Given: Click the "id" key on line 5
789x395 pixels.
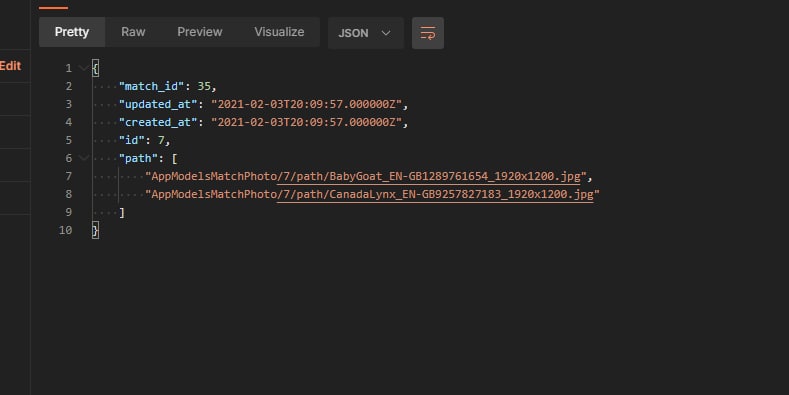Looking at the screenshot, I should click(132, 140).
